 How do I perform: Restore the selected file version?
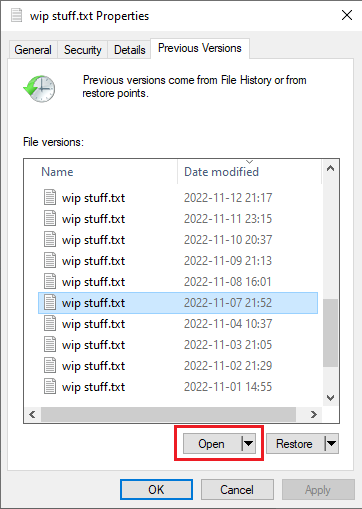pyautogui.click(x=295, y=443)
